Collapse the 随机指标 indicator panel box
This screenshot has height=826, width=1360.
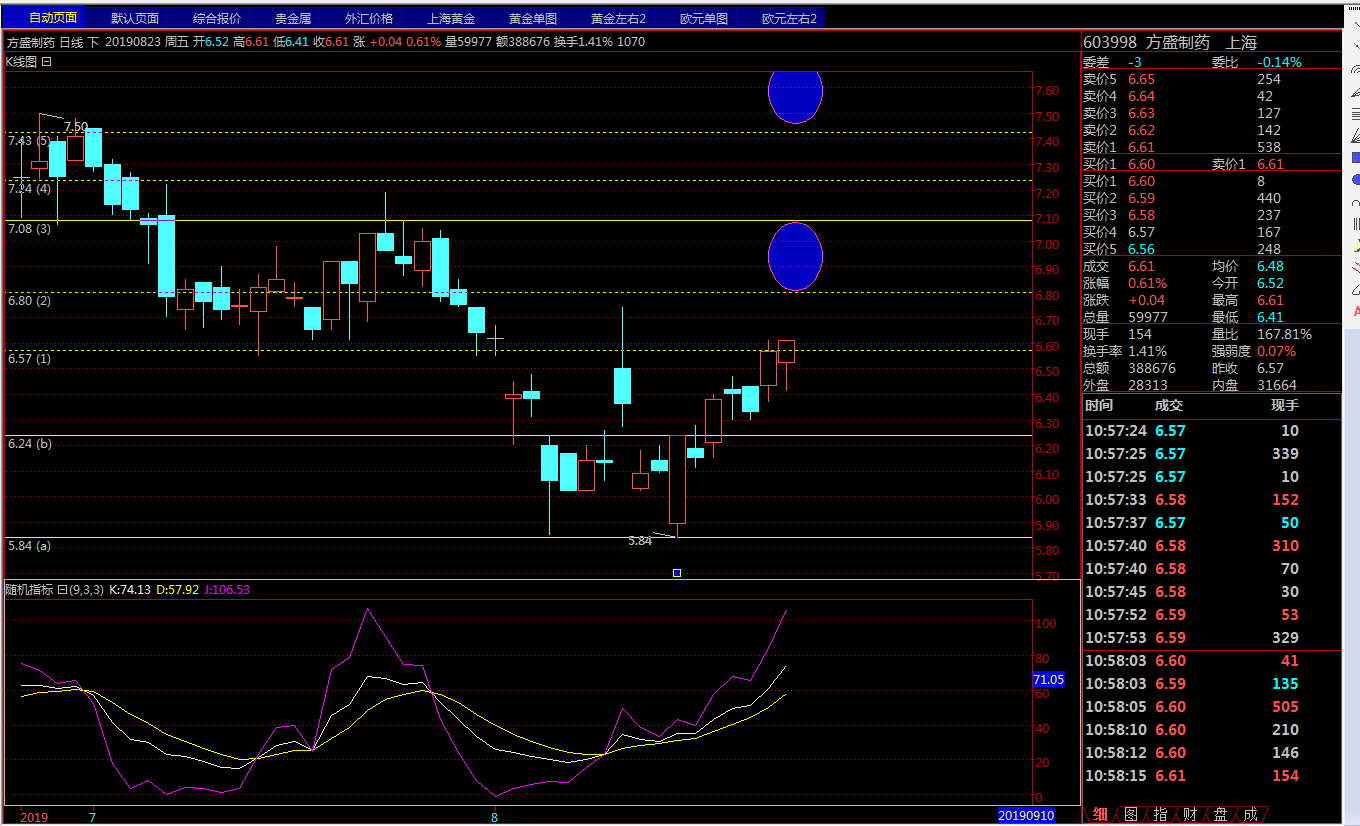[62, 590]
